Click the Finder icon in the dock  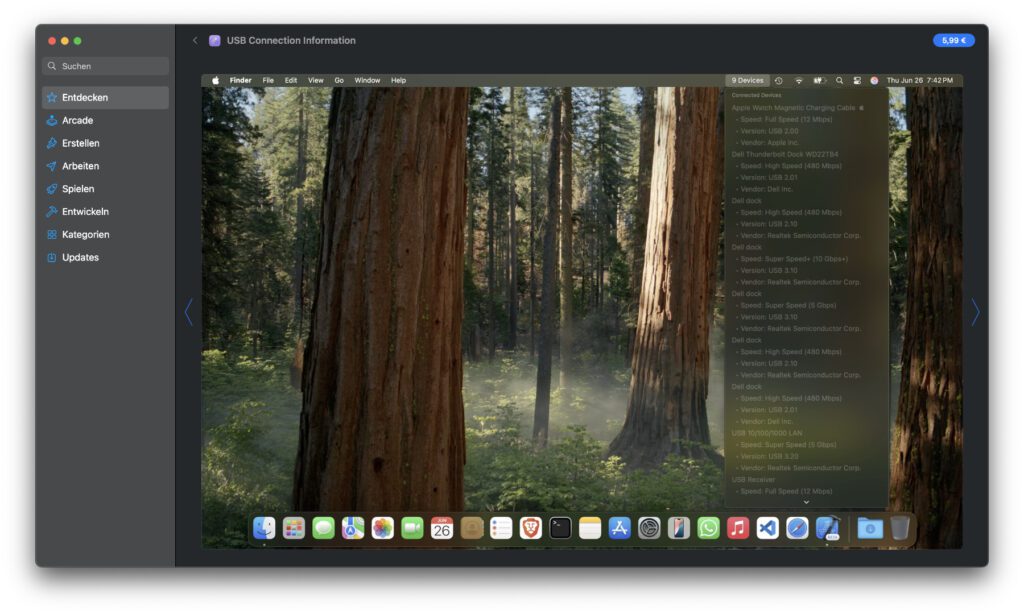264,528
